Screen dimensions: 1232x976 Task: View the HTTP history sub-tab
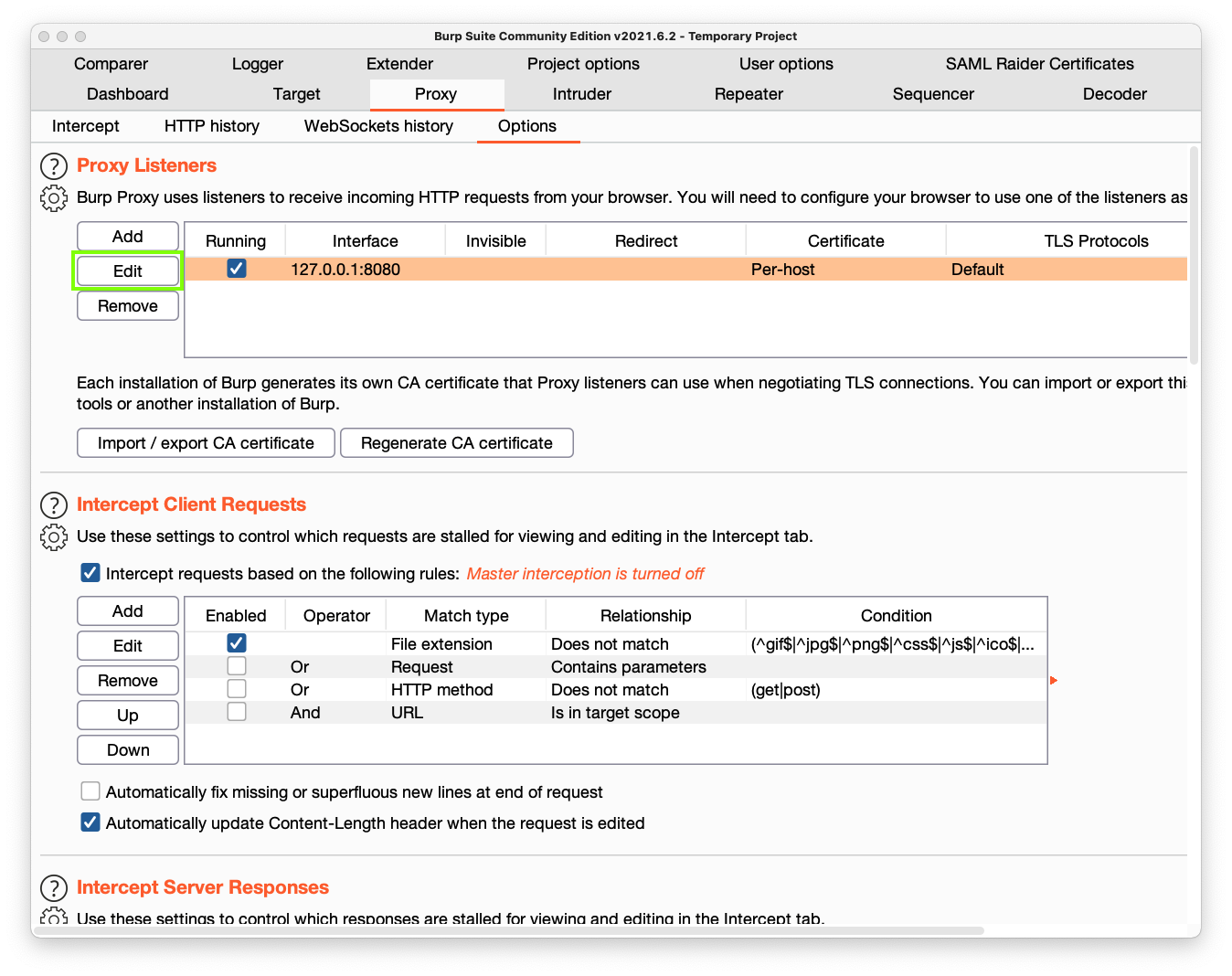click(x=212, y=126)
